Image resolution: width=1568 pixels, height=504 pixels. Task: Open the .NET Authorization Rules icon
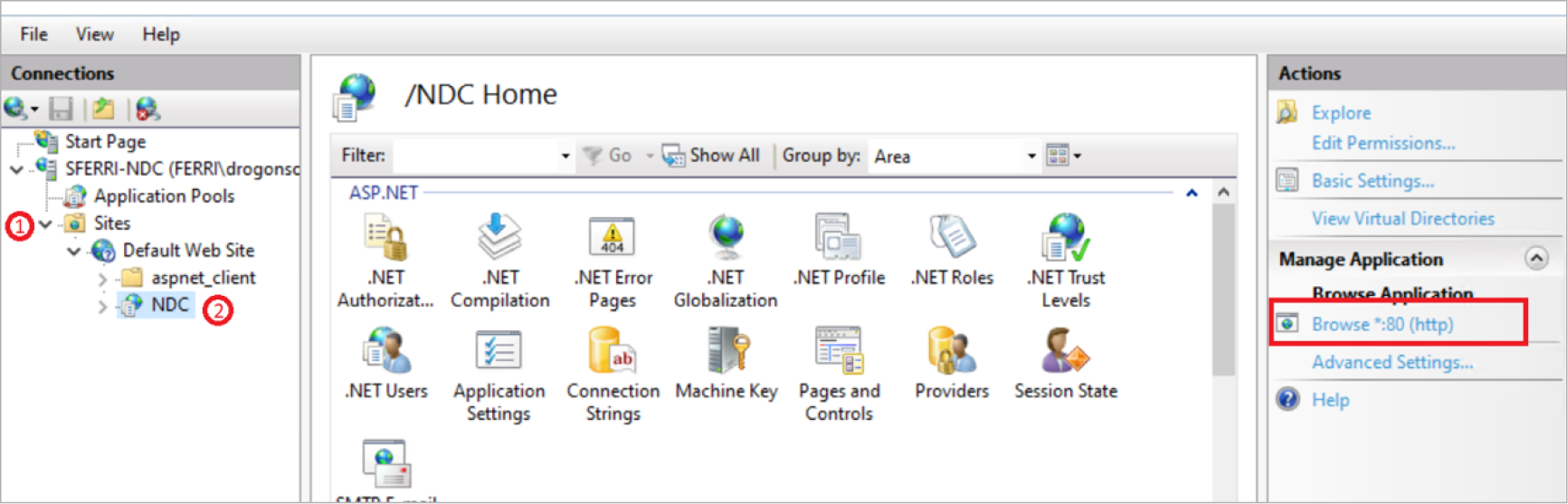point(385,239)
